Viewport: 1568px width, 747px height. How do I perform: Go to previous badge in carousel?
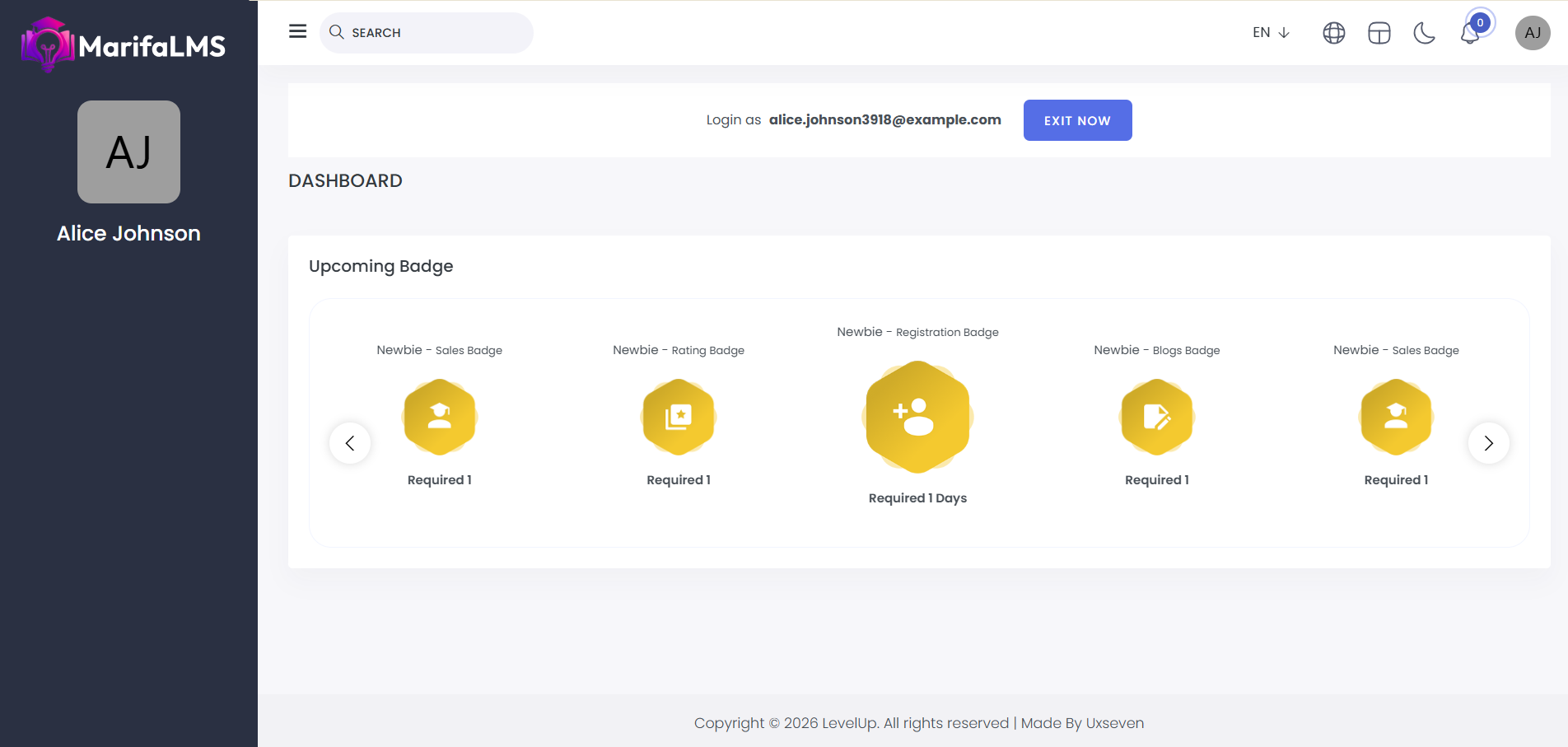pyautogui.click(x=350, y=443)
